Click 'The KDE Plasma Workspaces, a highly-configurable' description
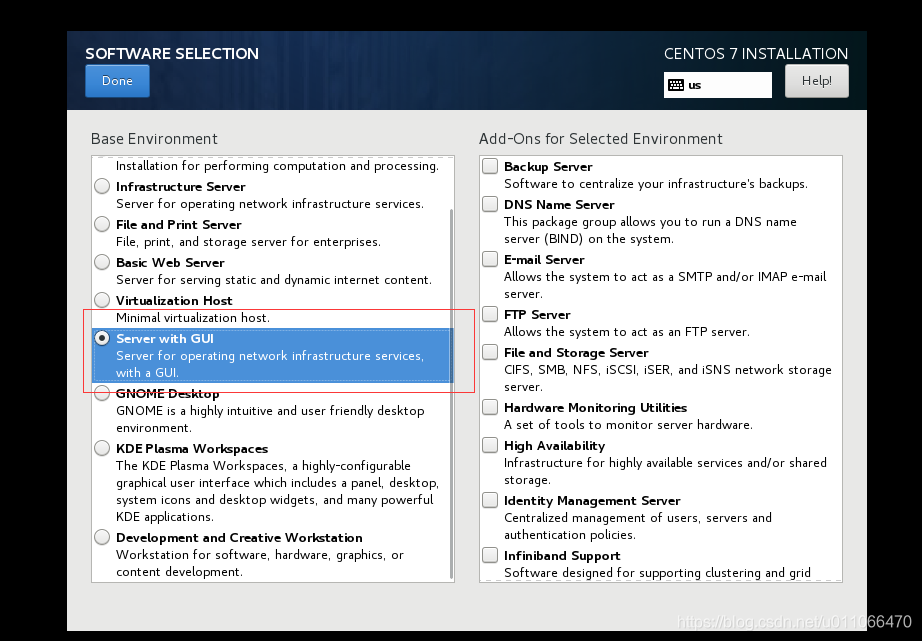Viewport: 922px width, 641px height. click(x=278, y=491)
